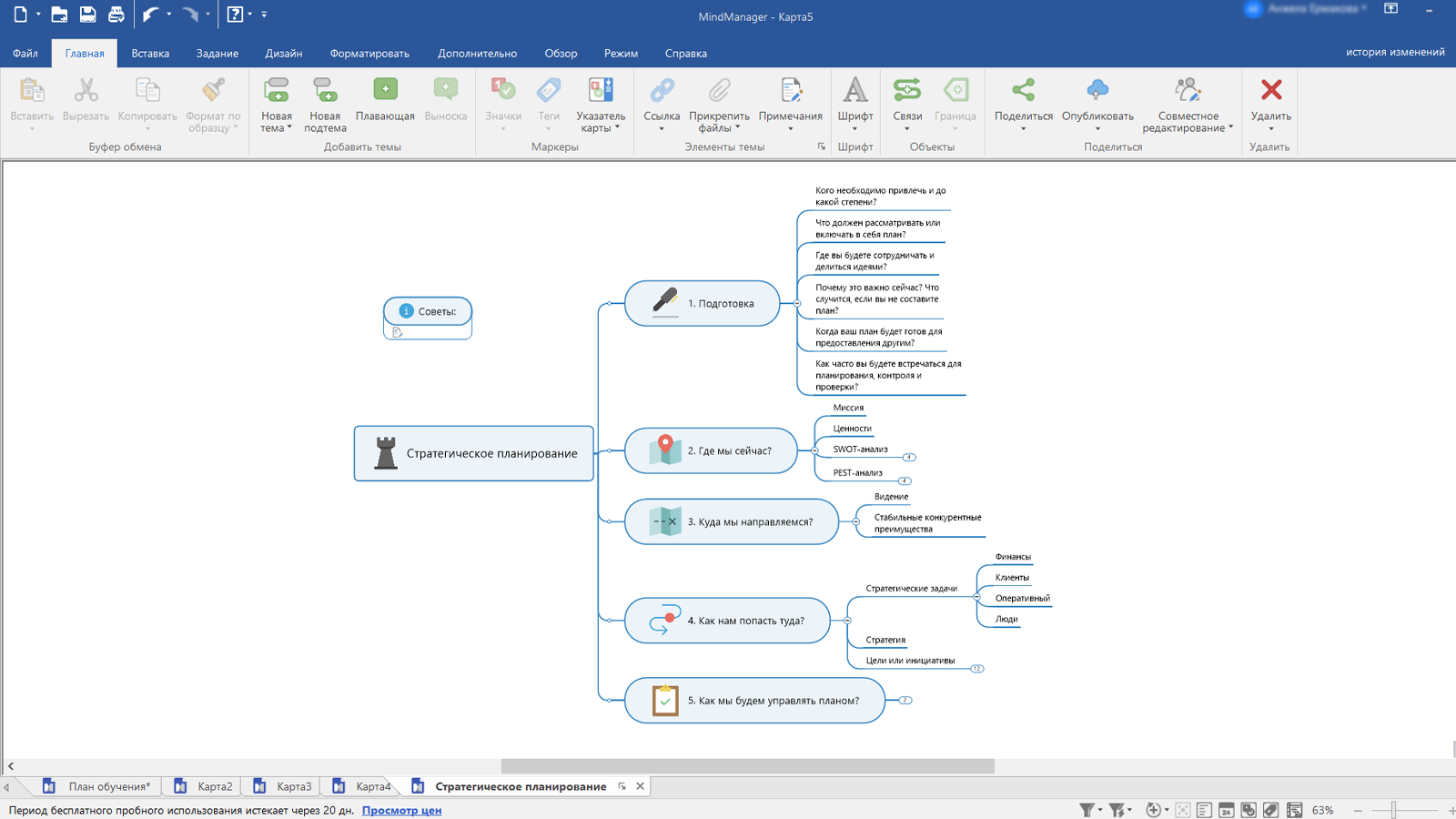The image size is (1456, 819).
Task: Click the red Удалить delete icon
Action: pos(1271,91)
